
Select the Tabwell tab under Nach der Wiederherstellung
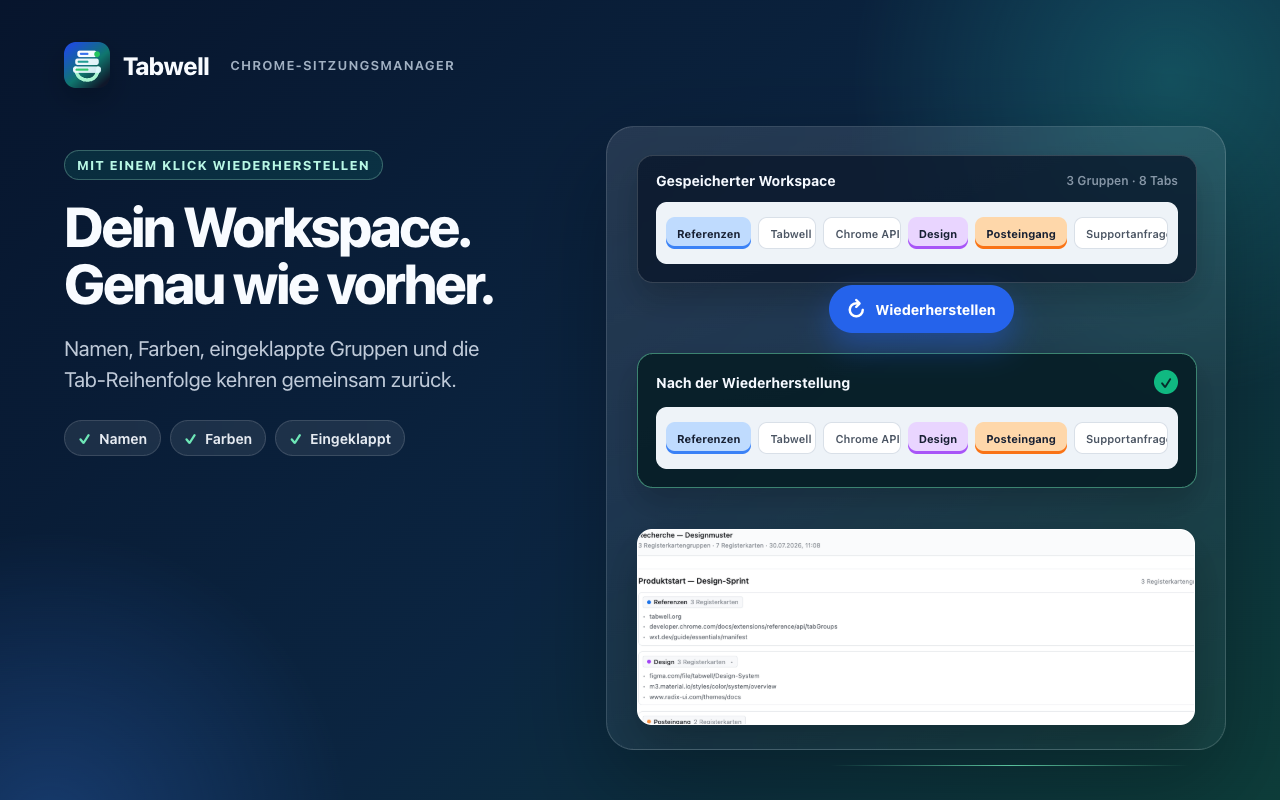click(787, 439)
